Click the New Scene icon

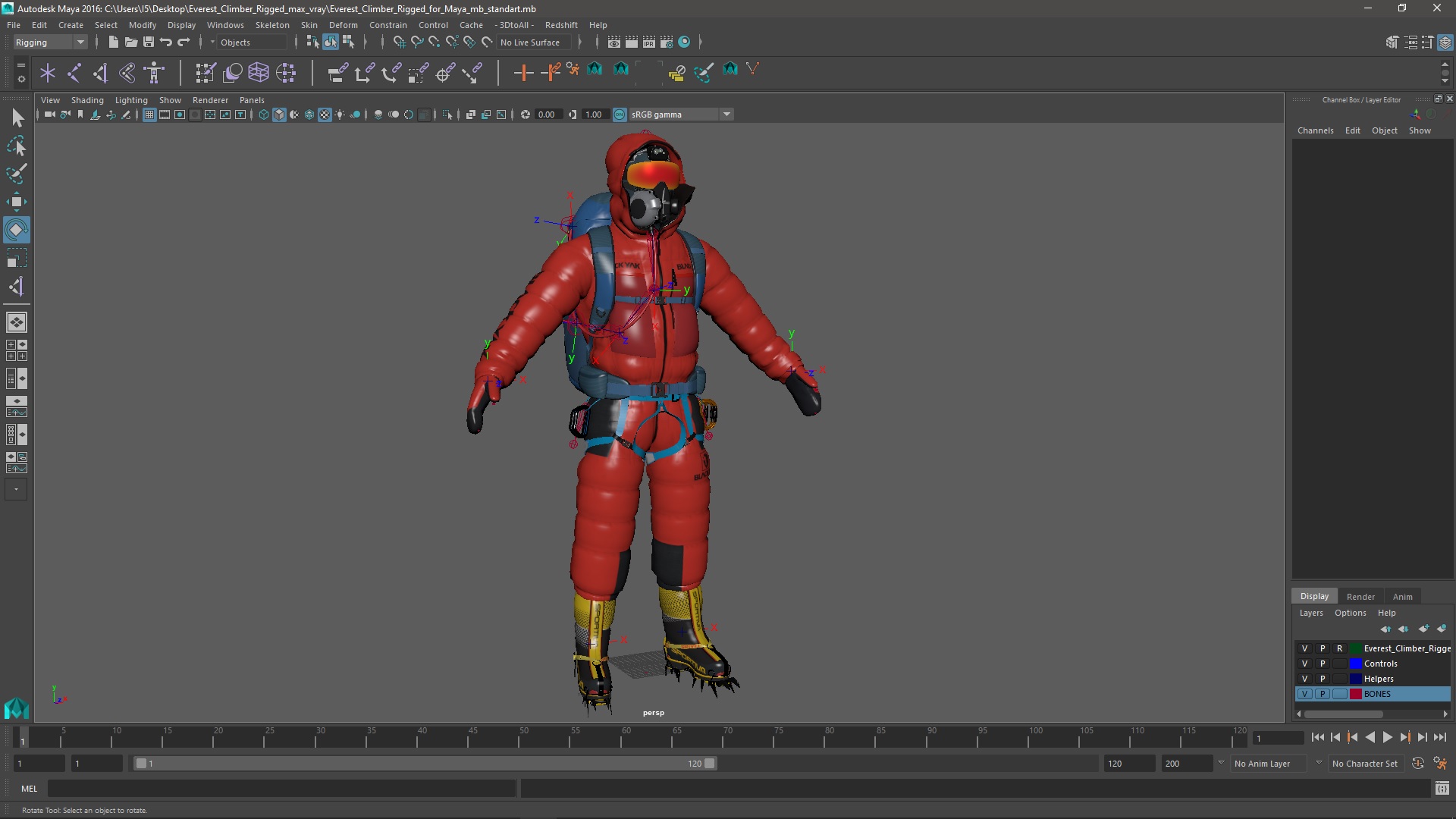pos(113,42)
